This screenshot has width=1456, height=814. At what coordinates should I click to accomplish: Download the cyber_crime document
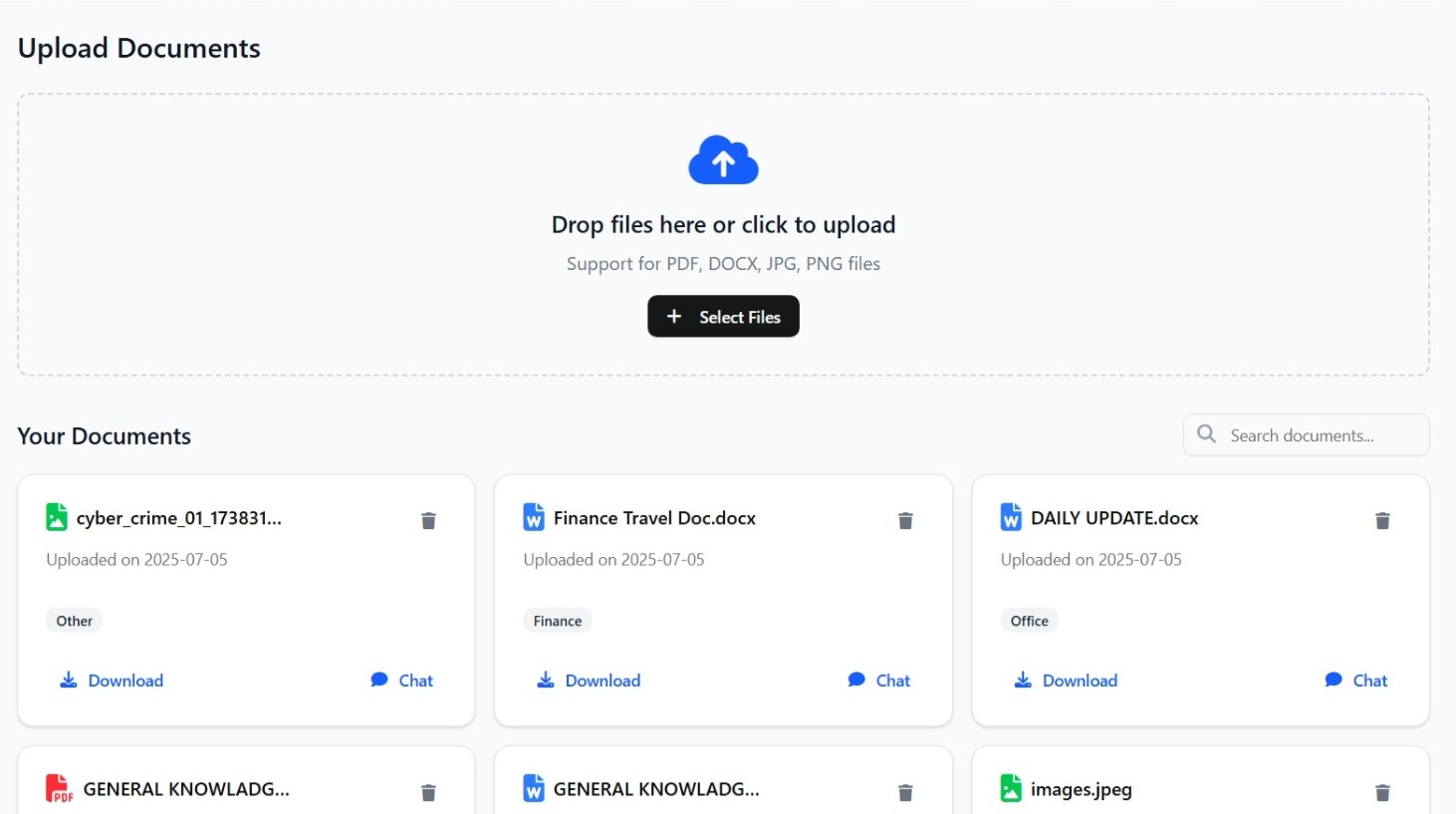[x=112, y=680]
